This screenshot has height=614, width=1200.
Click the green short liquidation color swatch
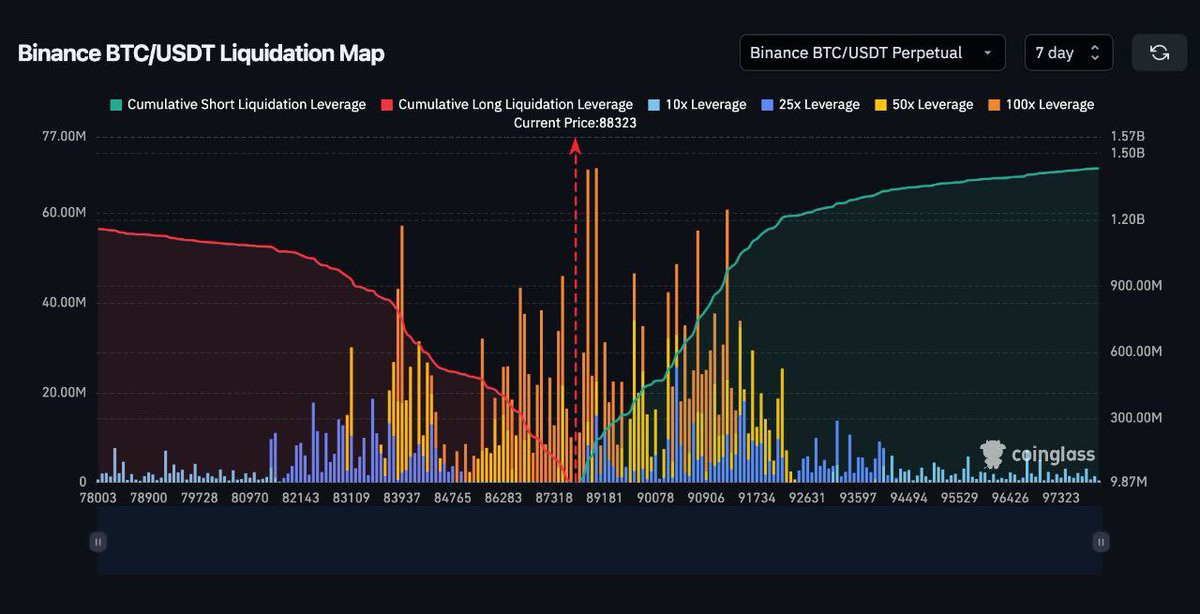pyautogui.click(x=115, y=104)
